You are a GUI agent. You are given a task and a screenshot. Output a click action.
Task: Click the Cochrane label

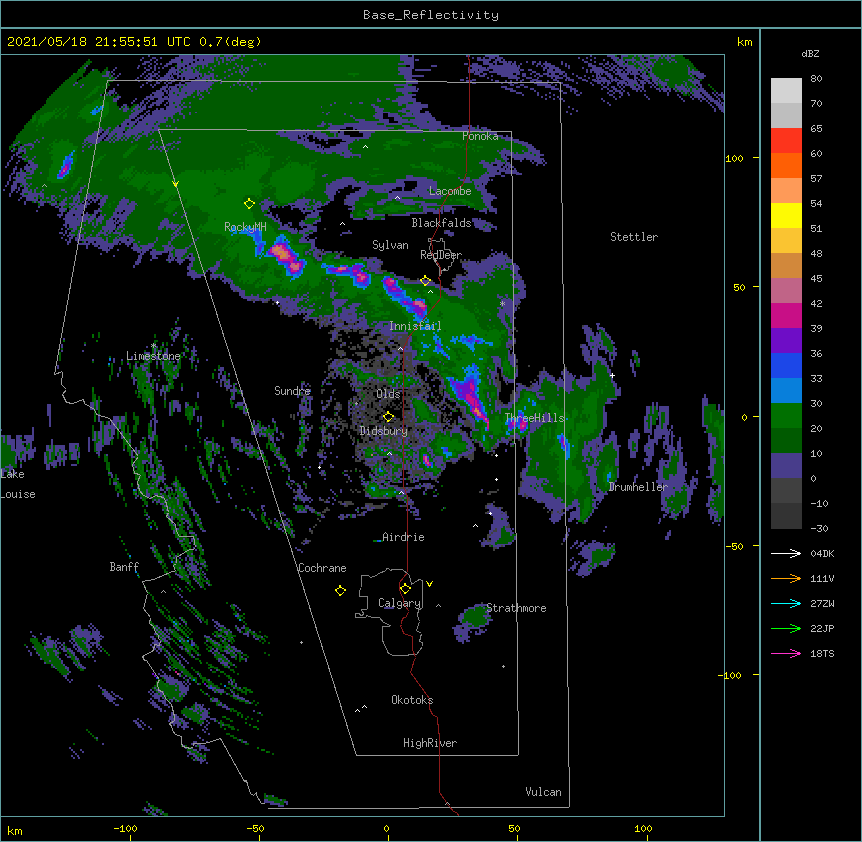322,568
